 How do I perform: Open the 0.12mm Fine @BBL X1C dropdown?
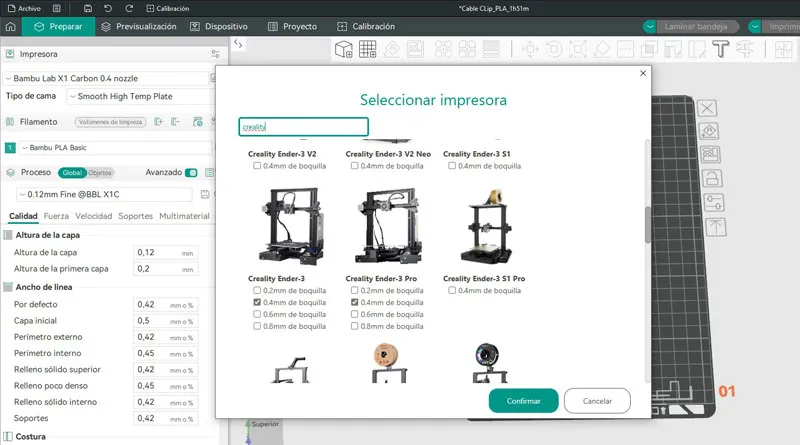[104, 194]
